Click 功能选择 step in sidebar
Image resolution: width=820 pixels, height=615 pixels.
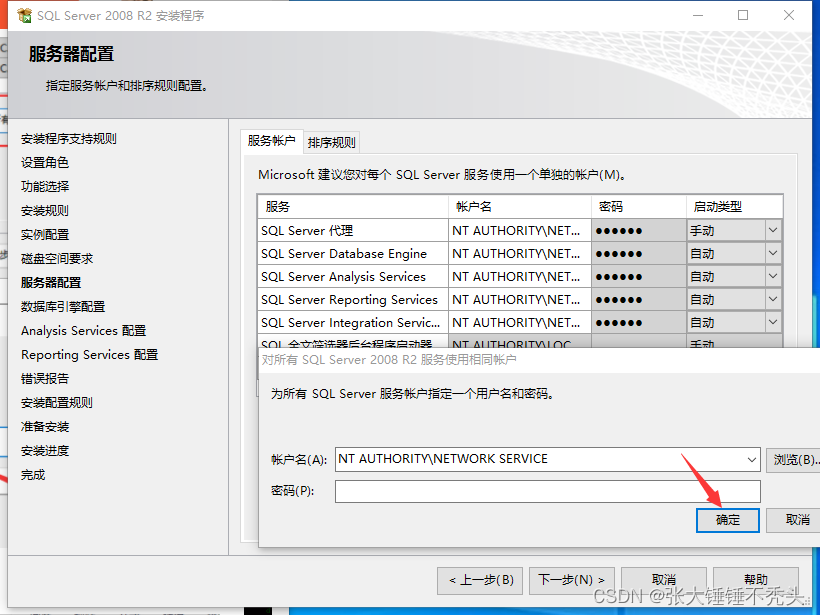coord(45,187)
